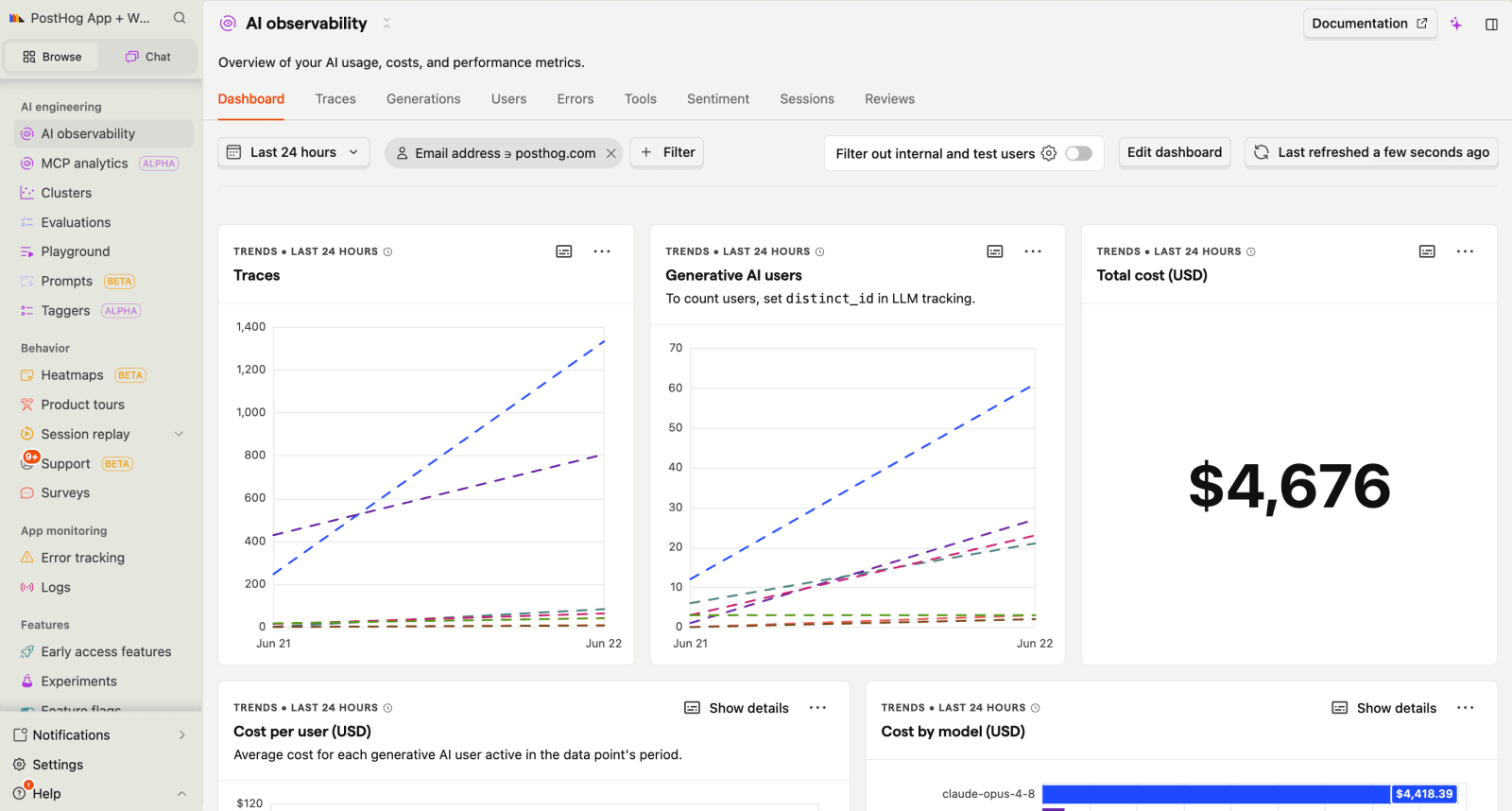1512x811 pixels.
Task: Select AI observability in sidebar
Action: point(104,134)
